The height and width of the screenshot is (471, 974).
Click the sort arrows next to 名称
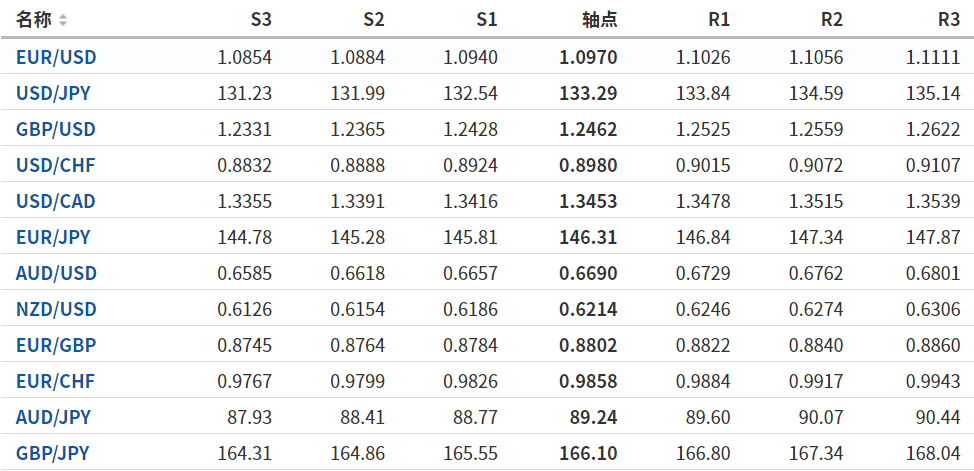63,20
